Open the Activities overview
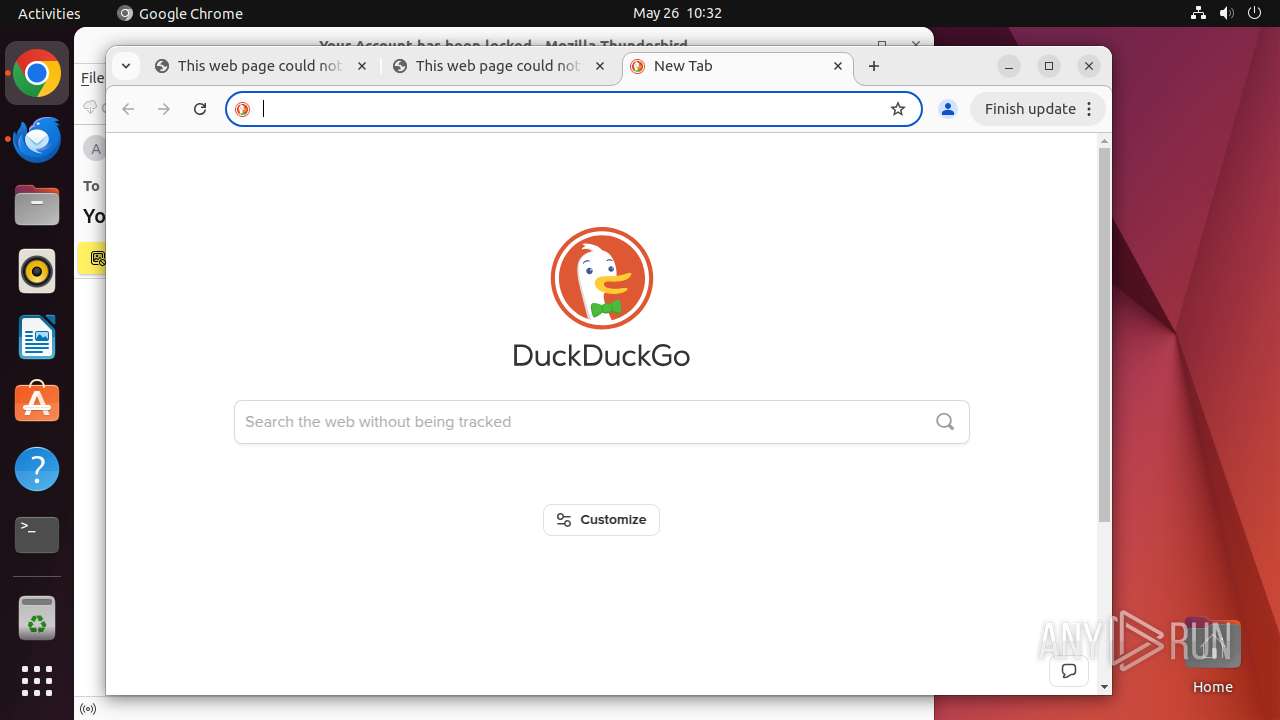The width and height of the screenshot is (1280, 720). coord(49,13)
